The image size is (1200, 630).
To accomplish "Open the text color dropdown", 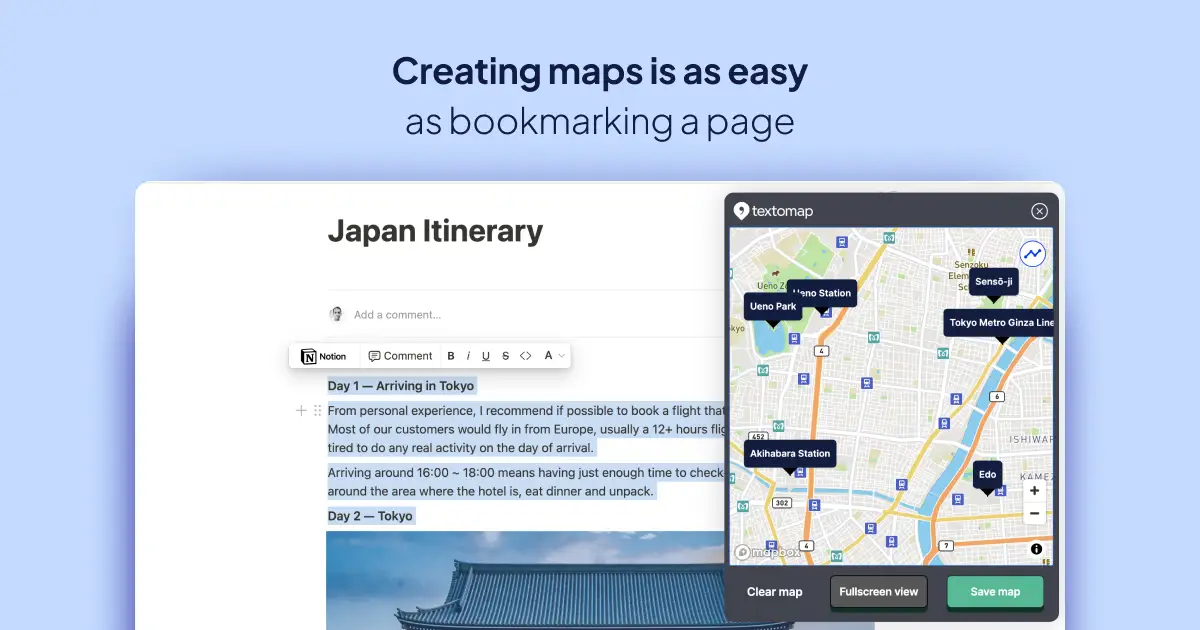I will [554, 356].
